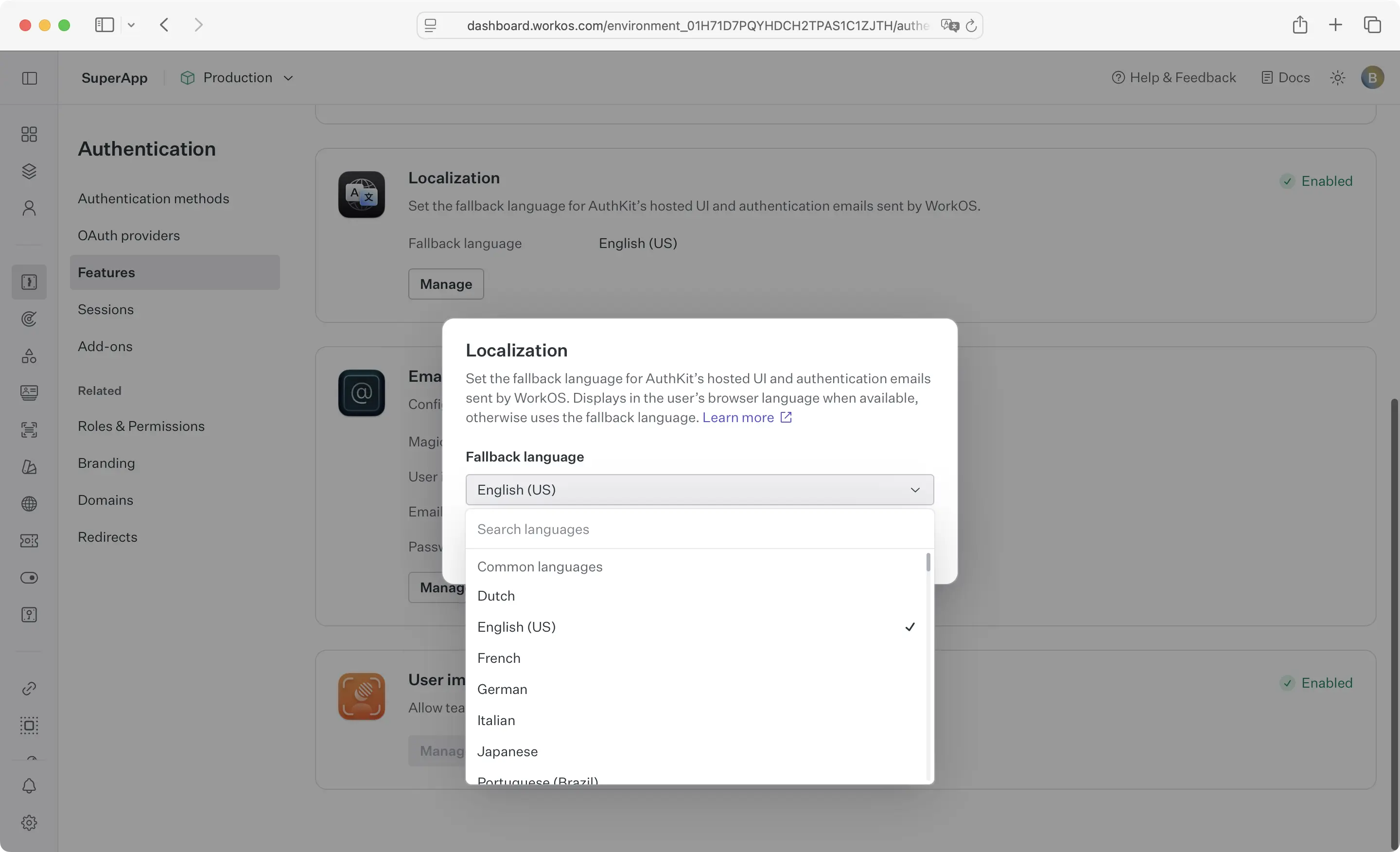
Task: Click the language list scrollbar thumb
Action: click(x=928, y=563)
